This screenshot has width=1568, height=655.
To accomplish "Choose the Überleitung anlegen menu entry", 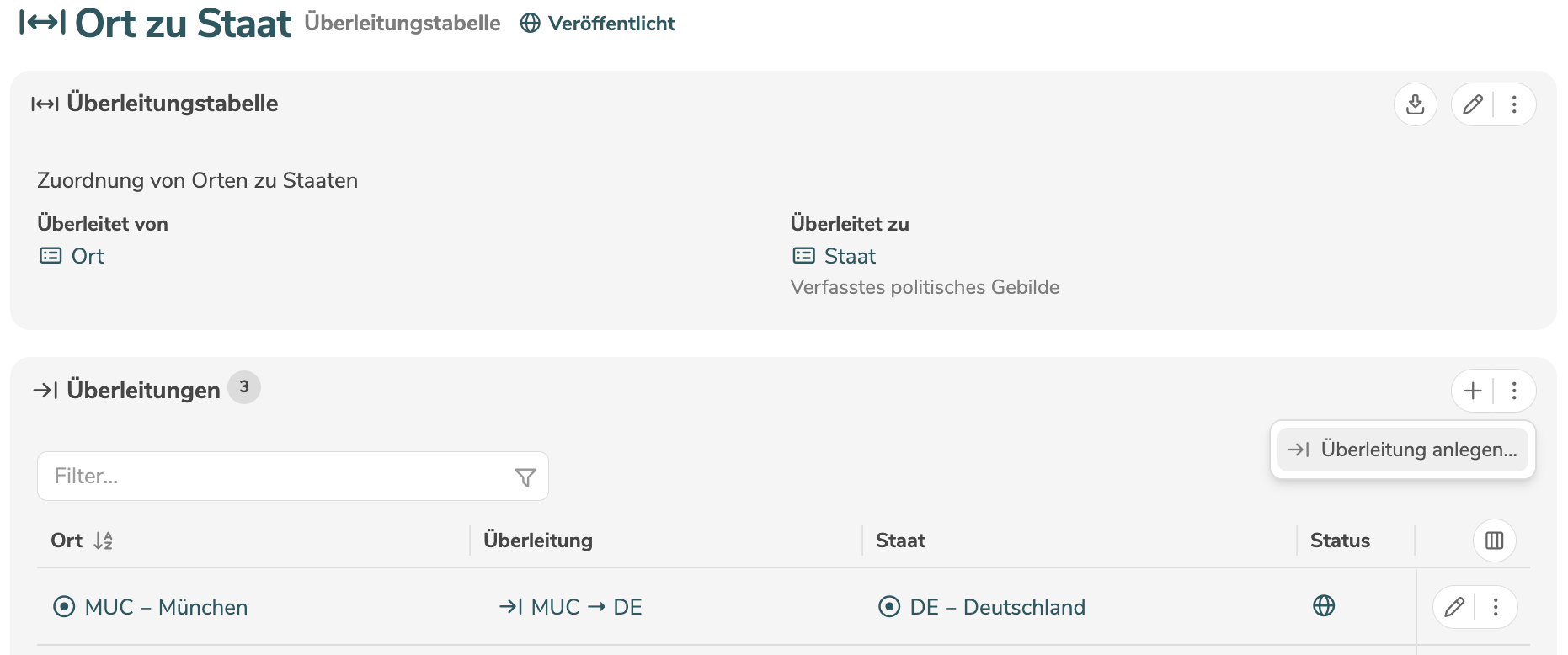I will (x=1402, y=450).
